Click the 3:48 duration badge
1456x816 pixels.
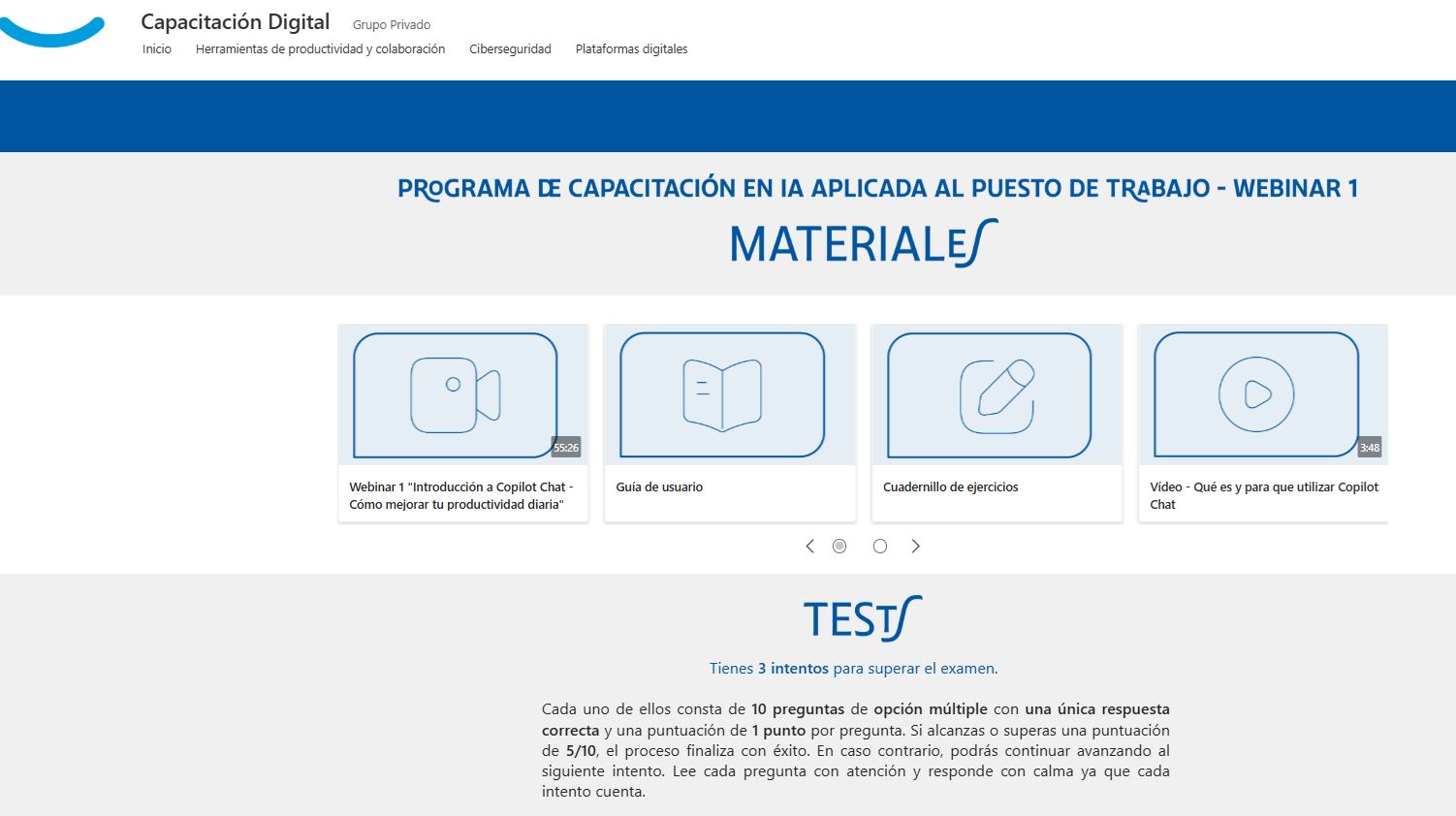tap(1370, 448)
